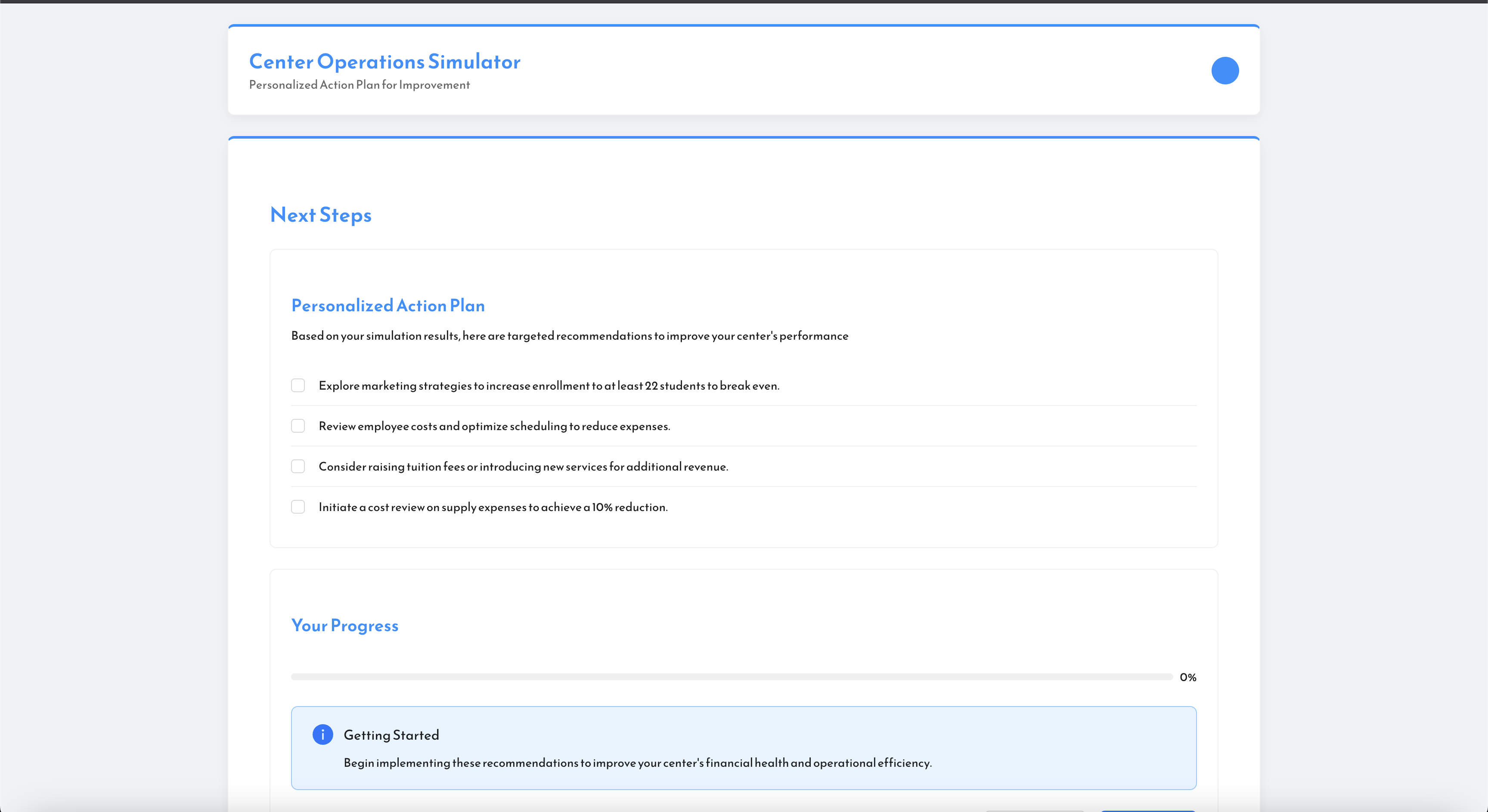This screenshot has height=812, width=1488.
Task: Select 'Consider raising tuition fees' recommendation text
Action: [524, 467]
